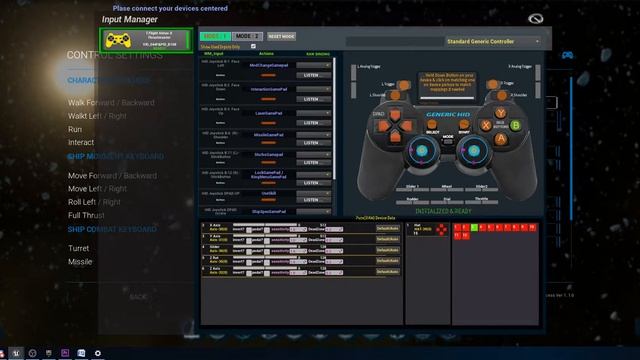The width and height of the screenshot is (640, 360).
Task: Click the A face button on gamepad diagram
Action: [x=501, y=139]
